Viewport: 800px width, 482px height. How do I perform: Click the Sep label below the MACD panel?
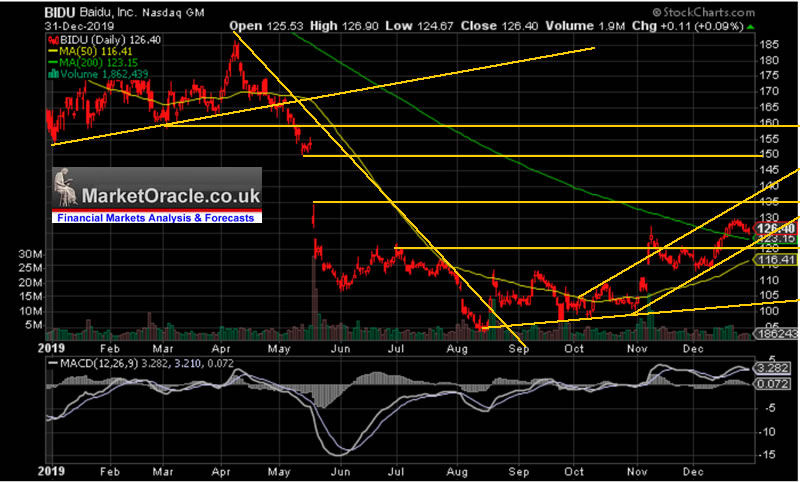(519, 470)
